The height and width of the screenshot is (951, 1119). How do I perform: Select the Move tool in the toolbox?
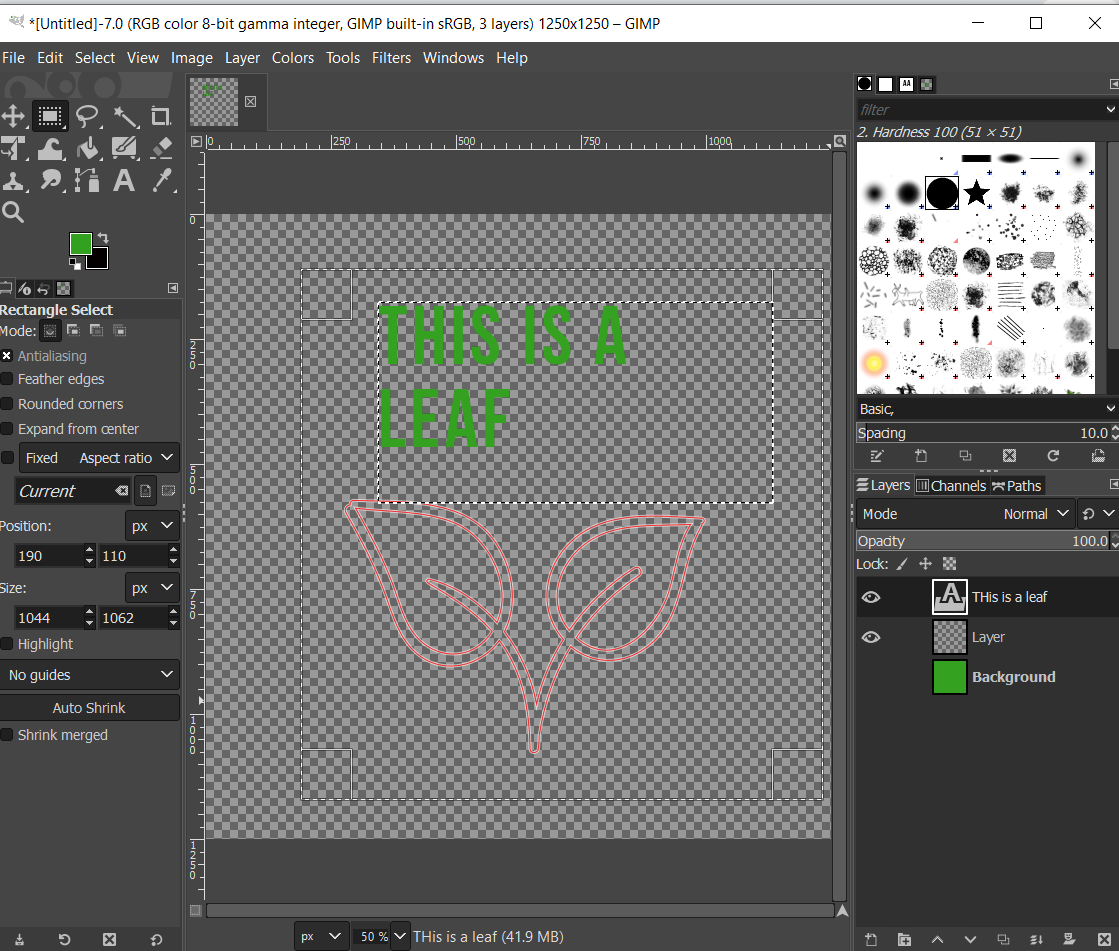(x=13, y=116)
